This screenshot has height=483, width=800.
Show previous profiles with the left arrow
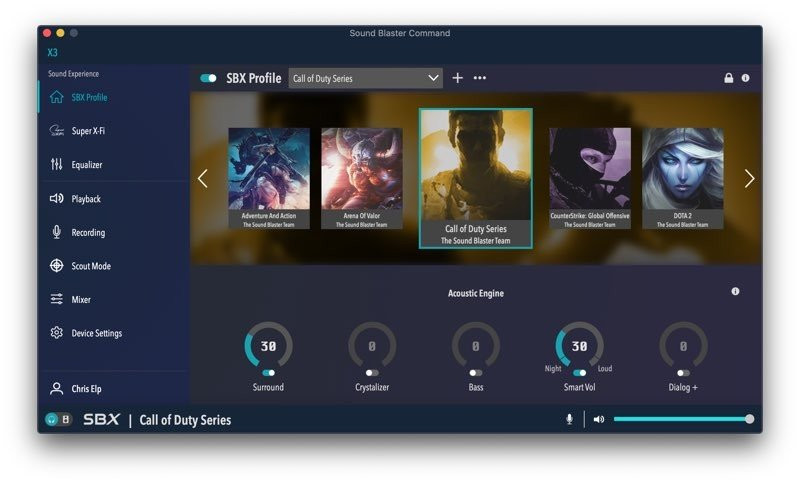pyautogui.click(x=203, y=179)
